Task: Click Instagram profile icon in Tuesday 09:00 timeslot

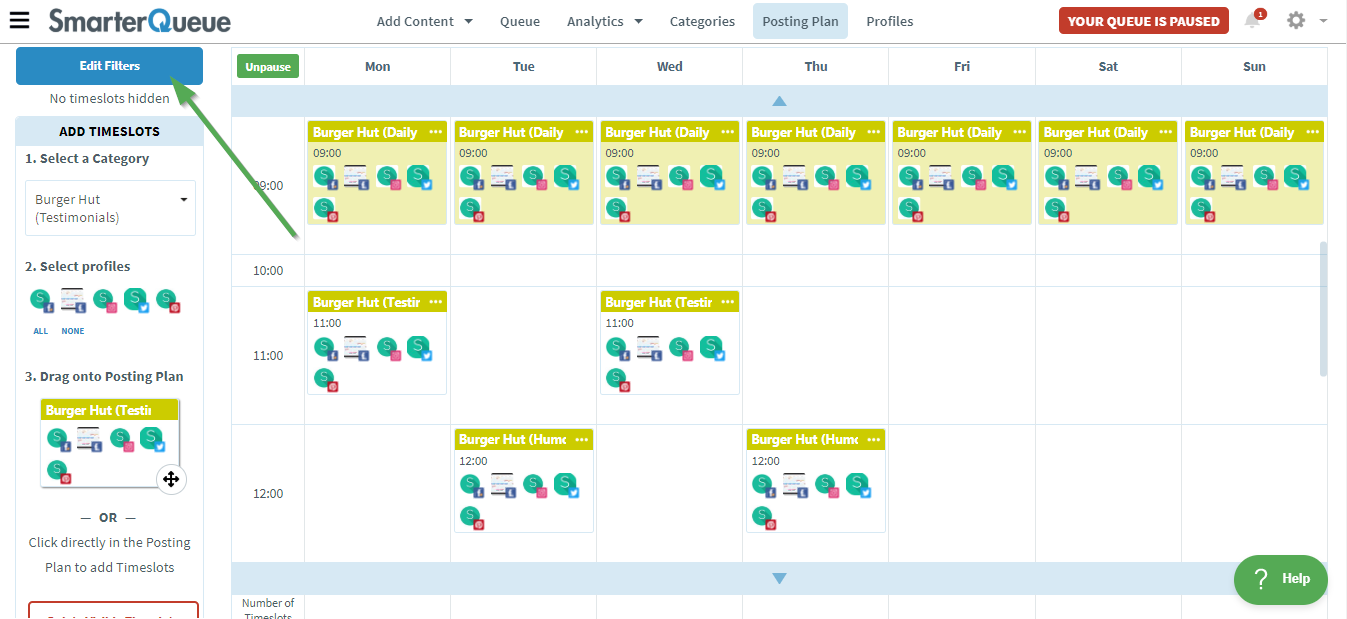Action: coord(535,178)
